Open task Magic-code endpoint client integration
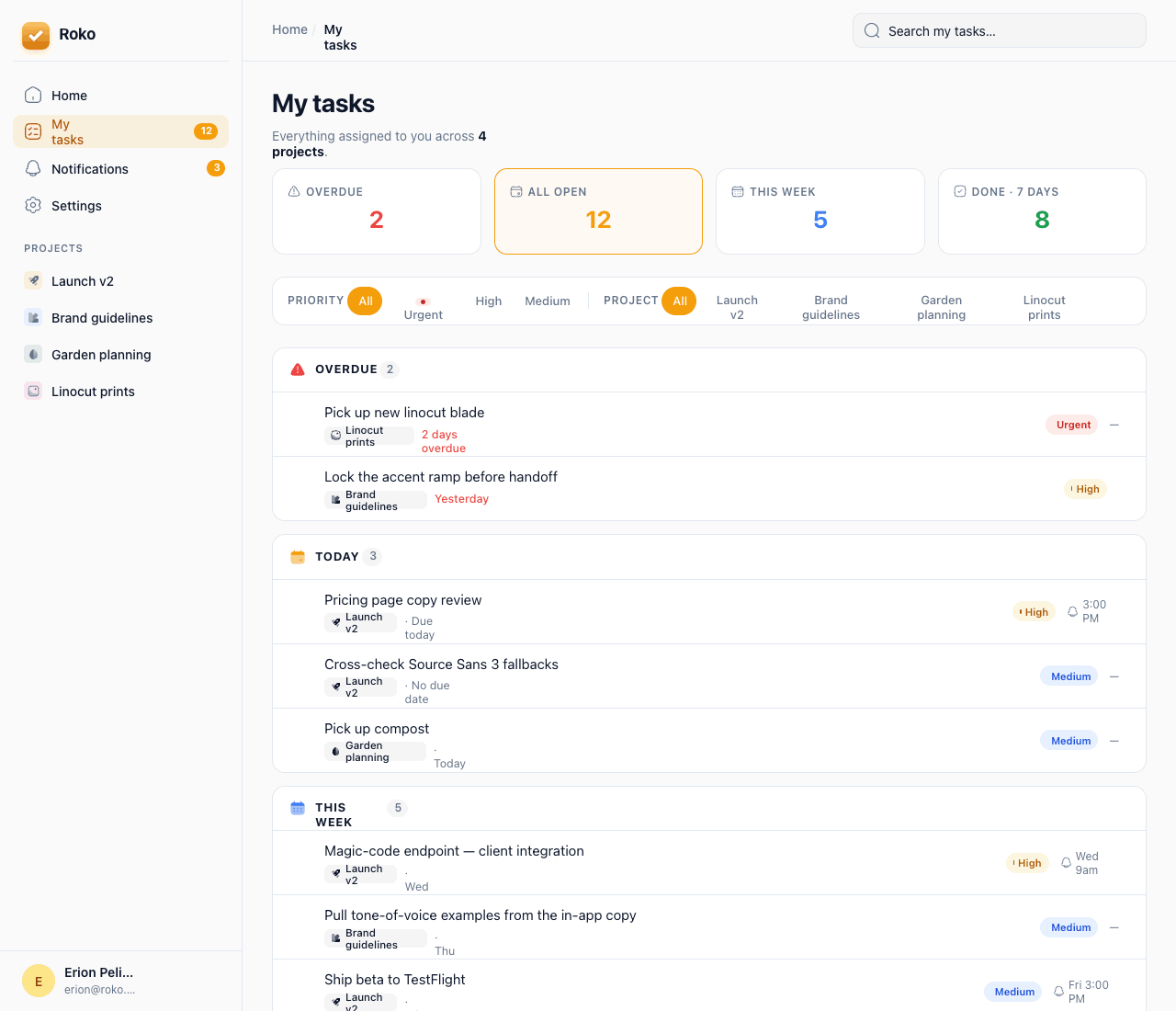This screenshot has height=1011, width=1176. (709, 863)
